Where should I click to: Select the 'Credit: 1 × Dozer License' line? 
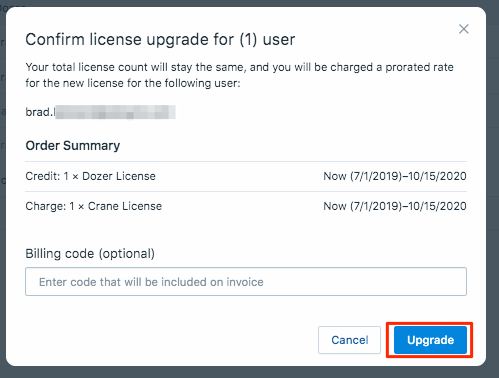(91, 176)
